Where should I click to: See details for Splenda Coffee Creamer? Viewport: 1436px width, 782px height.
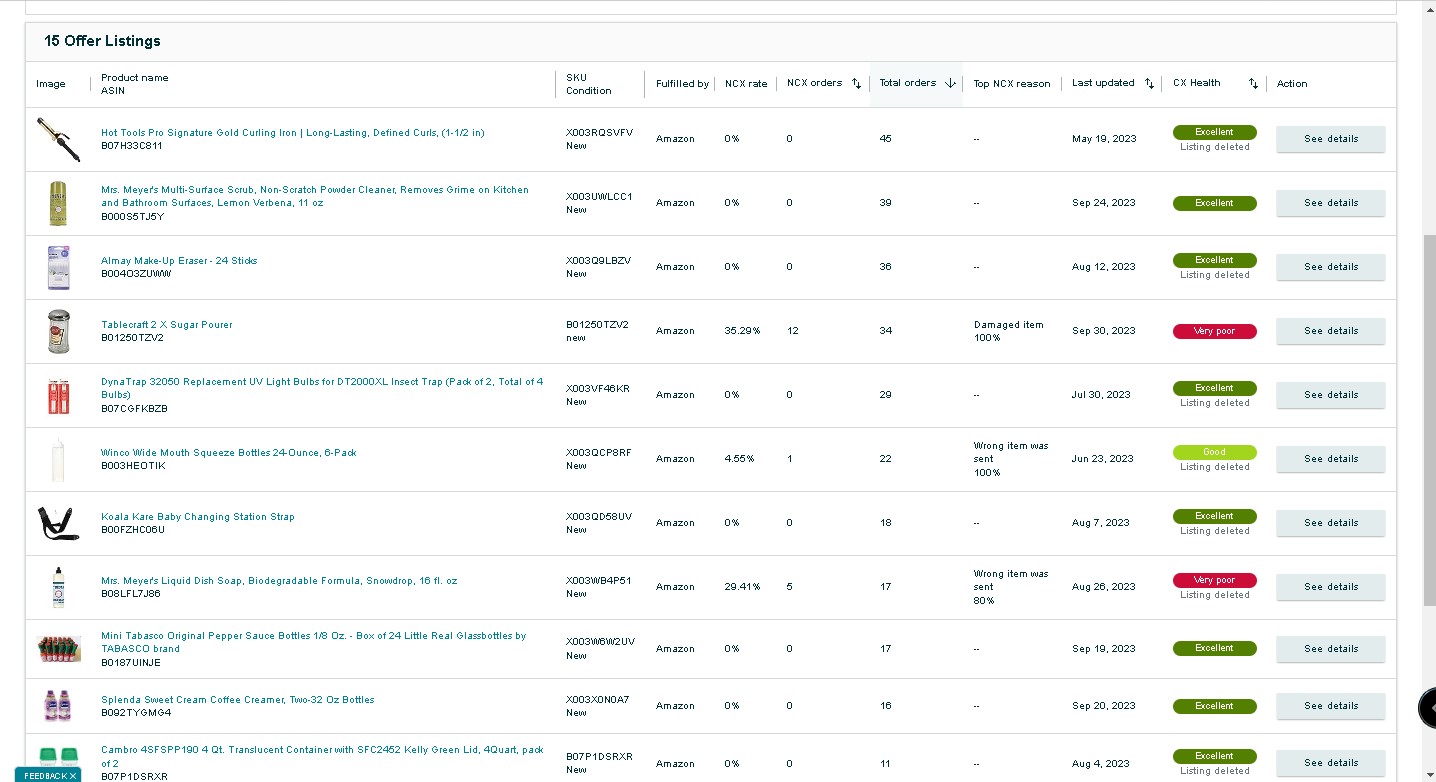(1330, 706)
